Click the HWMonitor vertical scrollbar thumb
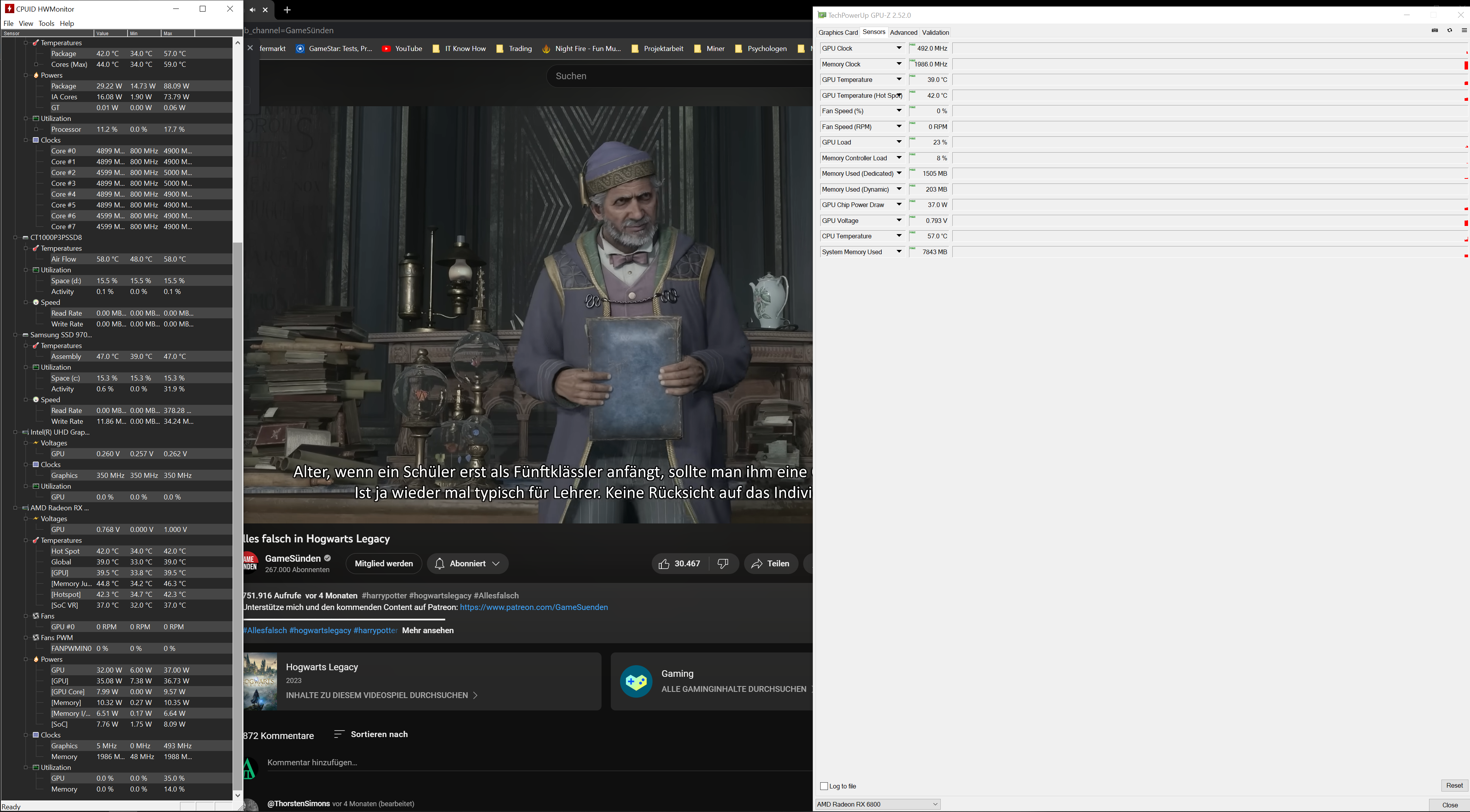This screenshot has width=1470, height=812. 238,516
